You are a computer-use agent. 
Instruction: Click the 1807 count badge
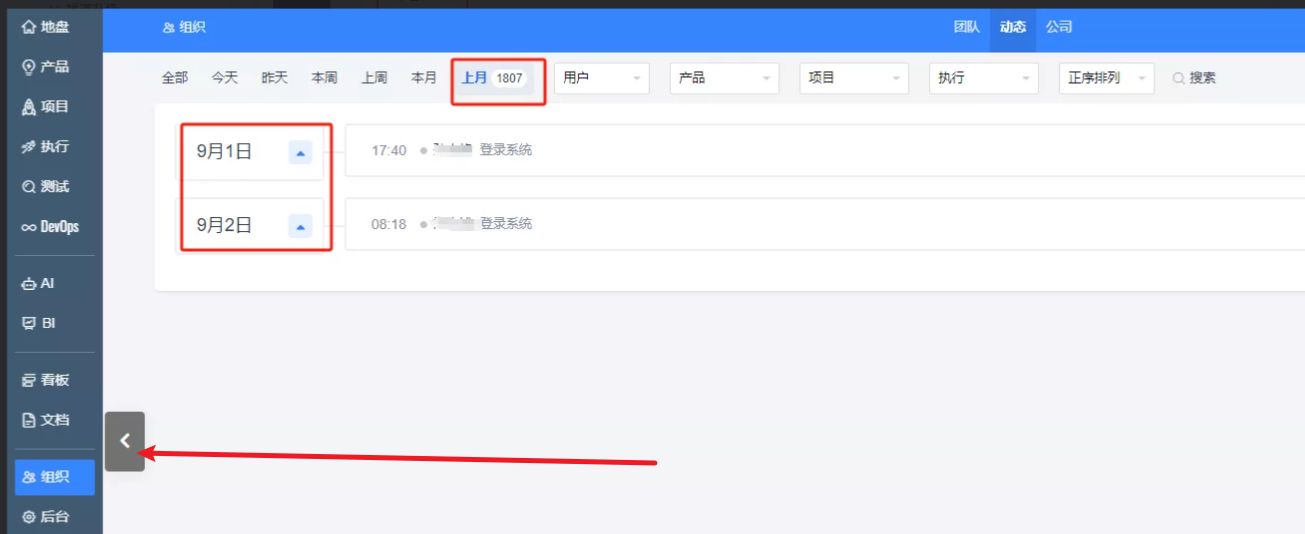click(510, 78)
